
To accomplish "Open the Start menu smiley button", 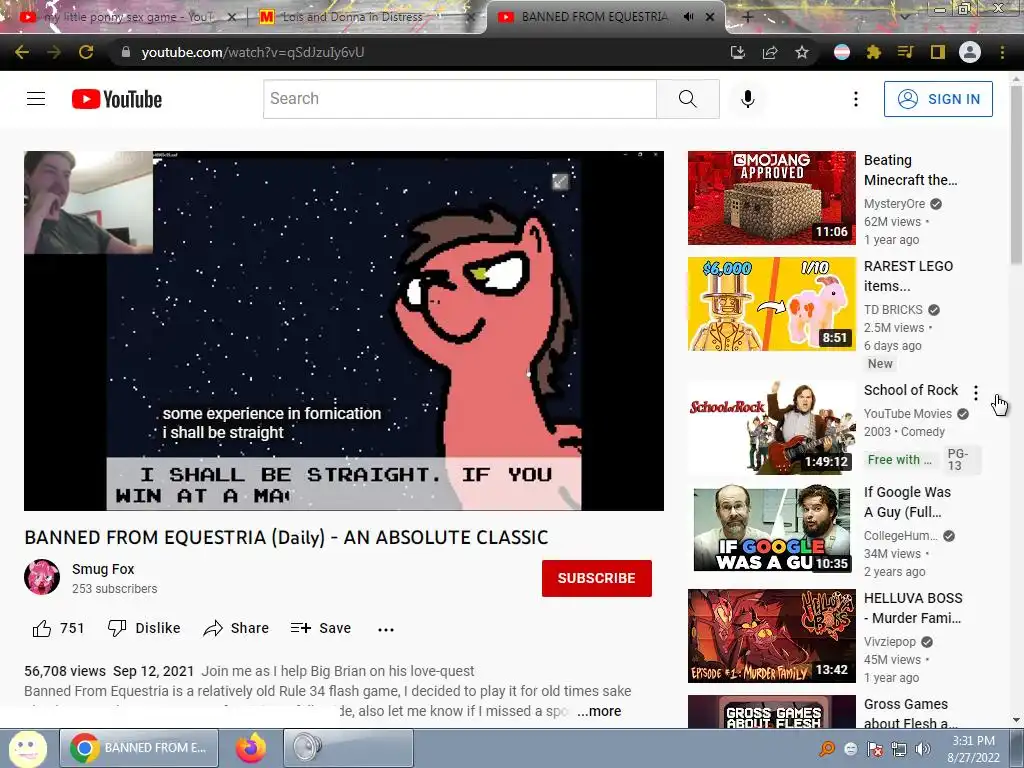I will click(27, 748).
